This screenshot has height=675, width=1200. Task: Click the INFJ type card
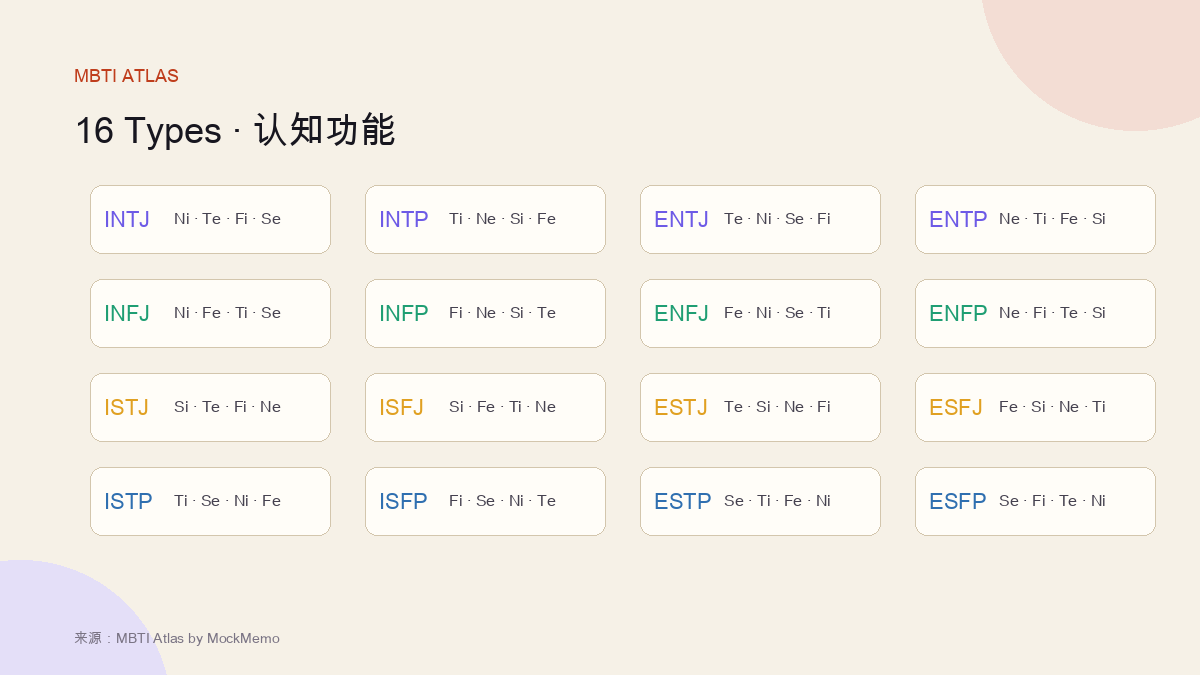(210, 313)
